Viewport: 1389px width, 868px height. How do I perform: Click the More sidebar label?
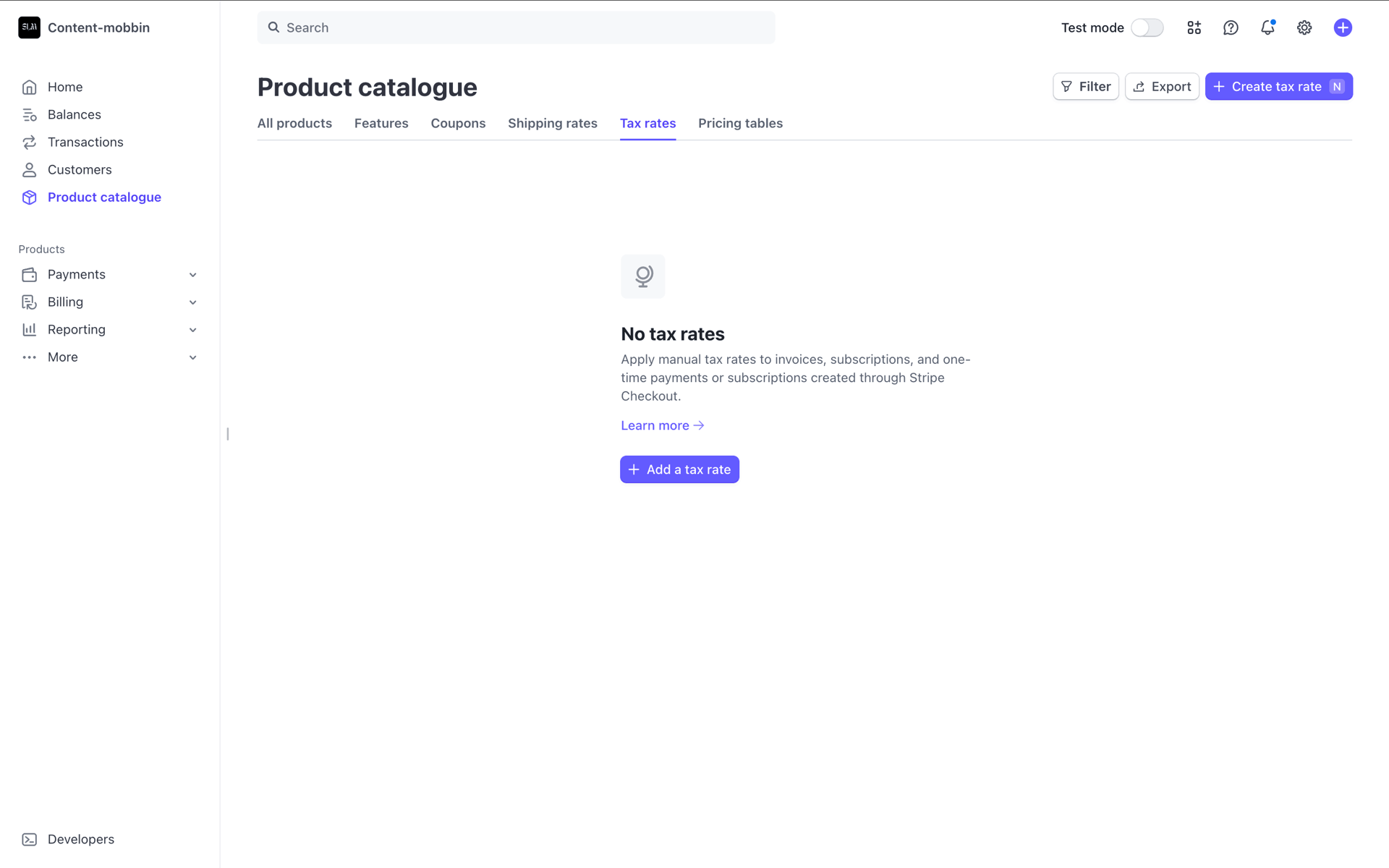pyautogui.click(x=63, y=357)
